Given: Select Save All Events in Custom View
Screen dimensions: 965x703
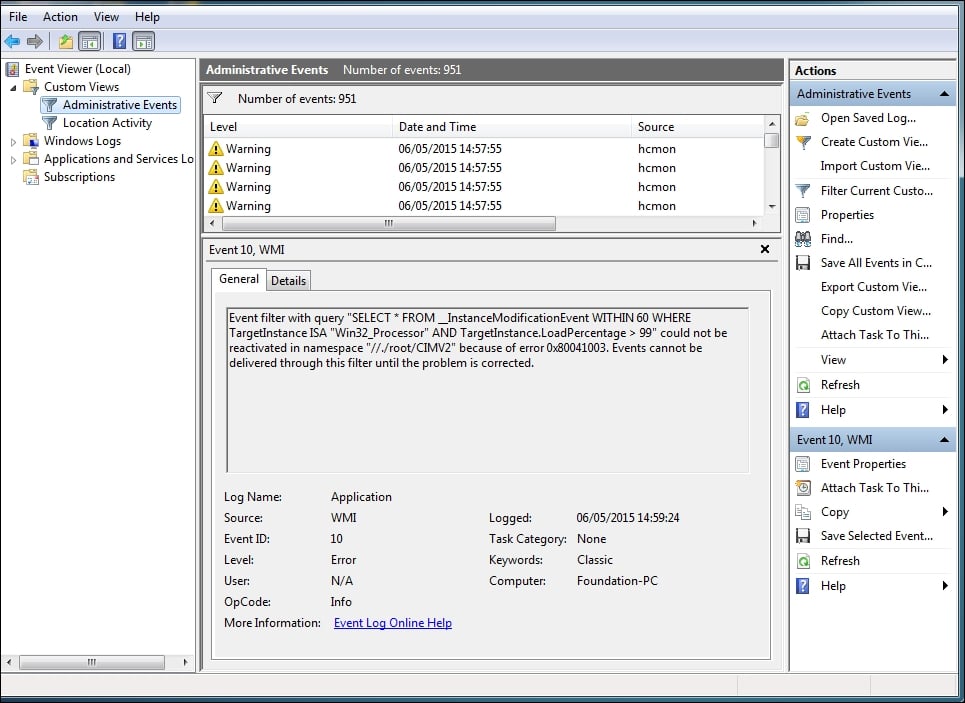Looking at the screenshot, I should coord(874,262).
